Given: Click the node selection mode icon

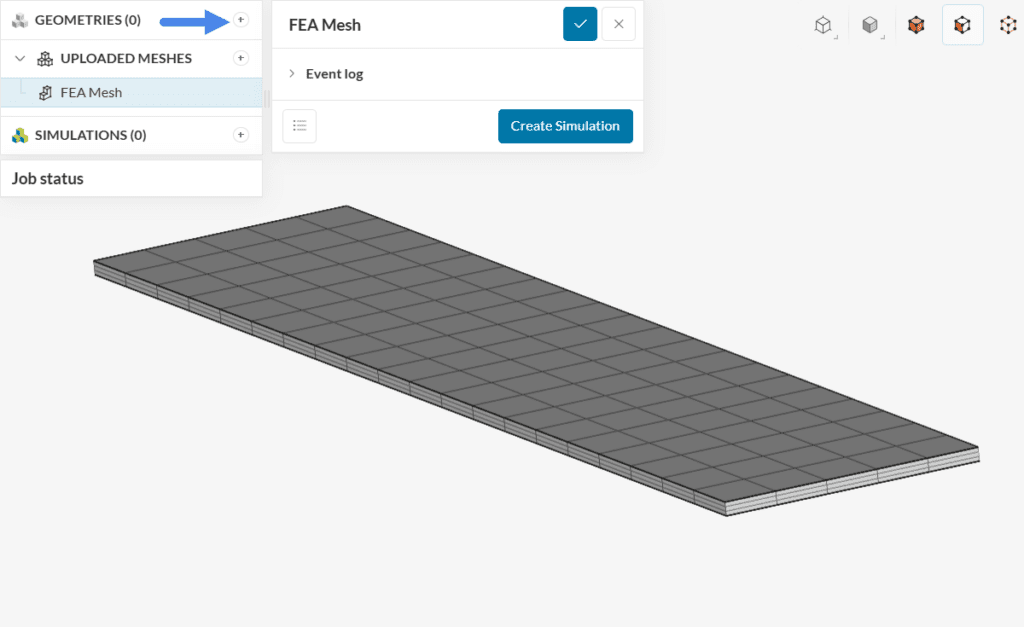Looking at the screenshot, I should point(1008,24).
